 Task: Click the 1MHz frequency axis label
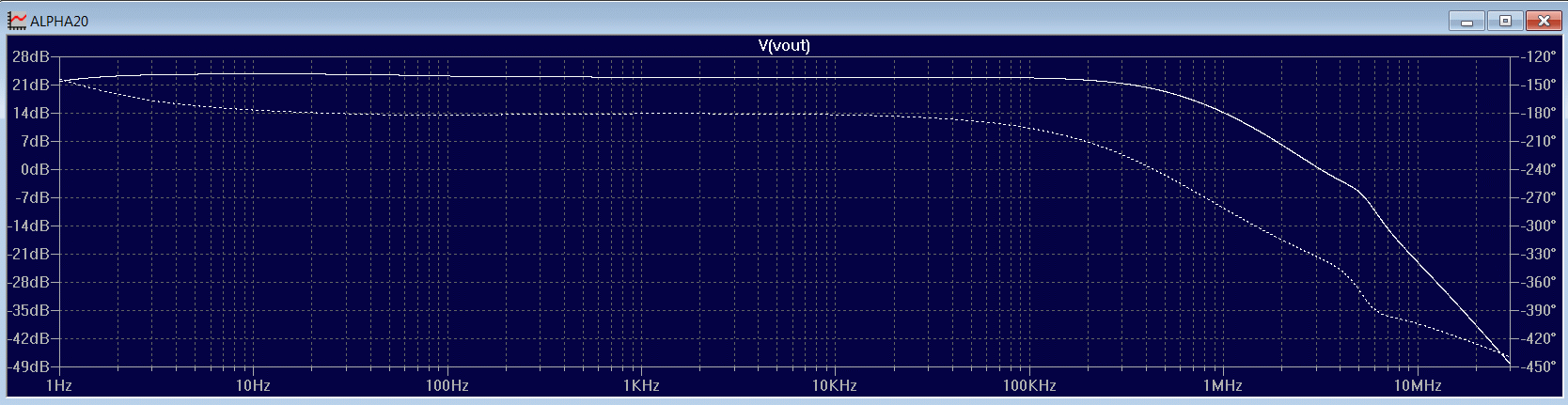pyautogui.click(x=1223, y=385)
